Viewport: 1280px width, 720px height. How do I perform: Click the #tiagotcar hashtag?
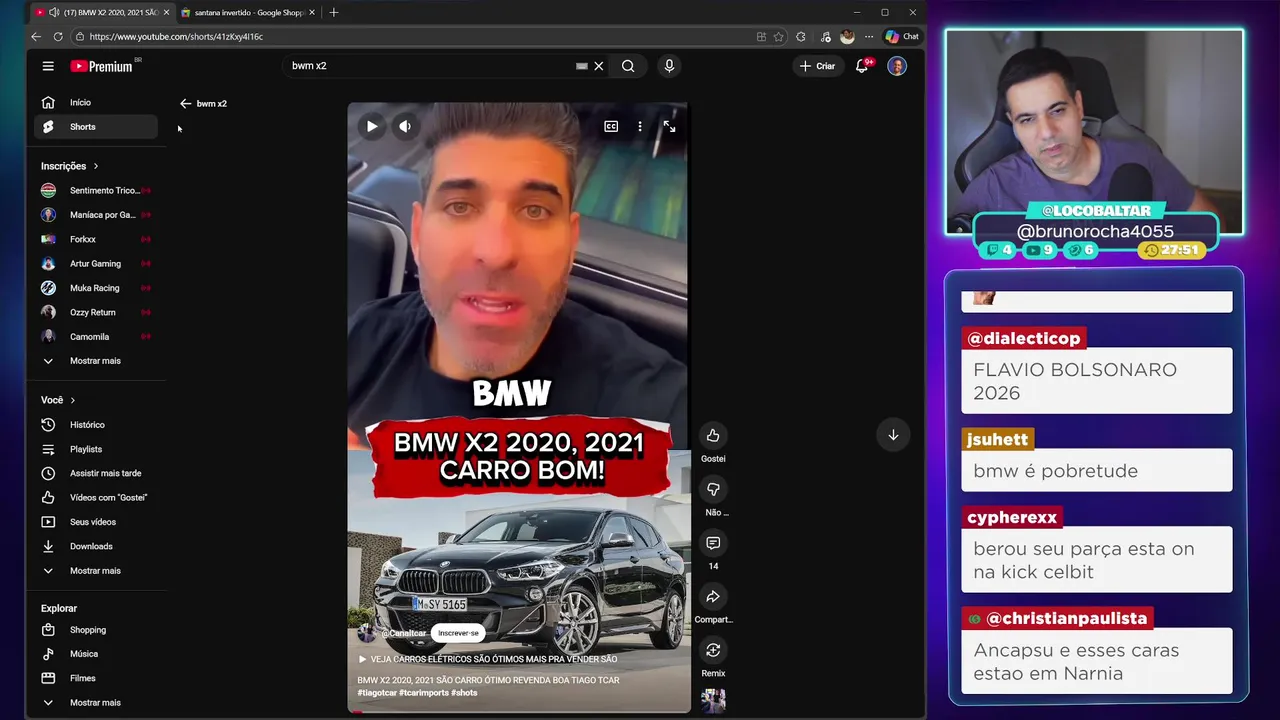tap(376, 693)
